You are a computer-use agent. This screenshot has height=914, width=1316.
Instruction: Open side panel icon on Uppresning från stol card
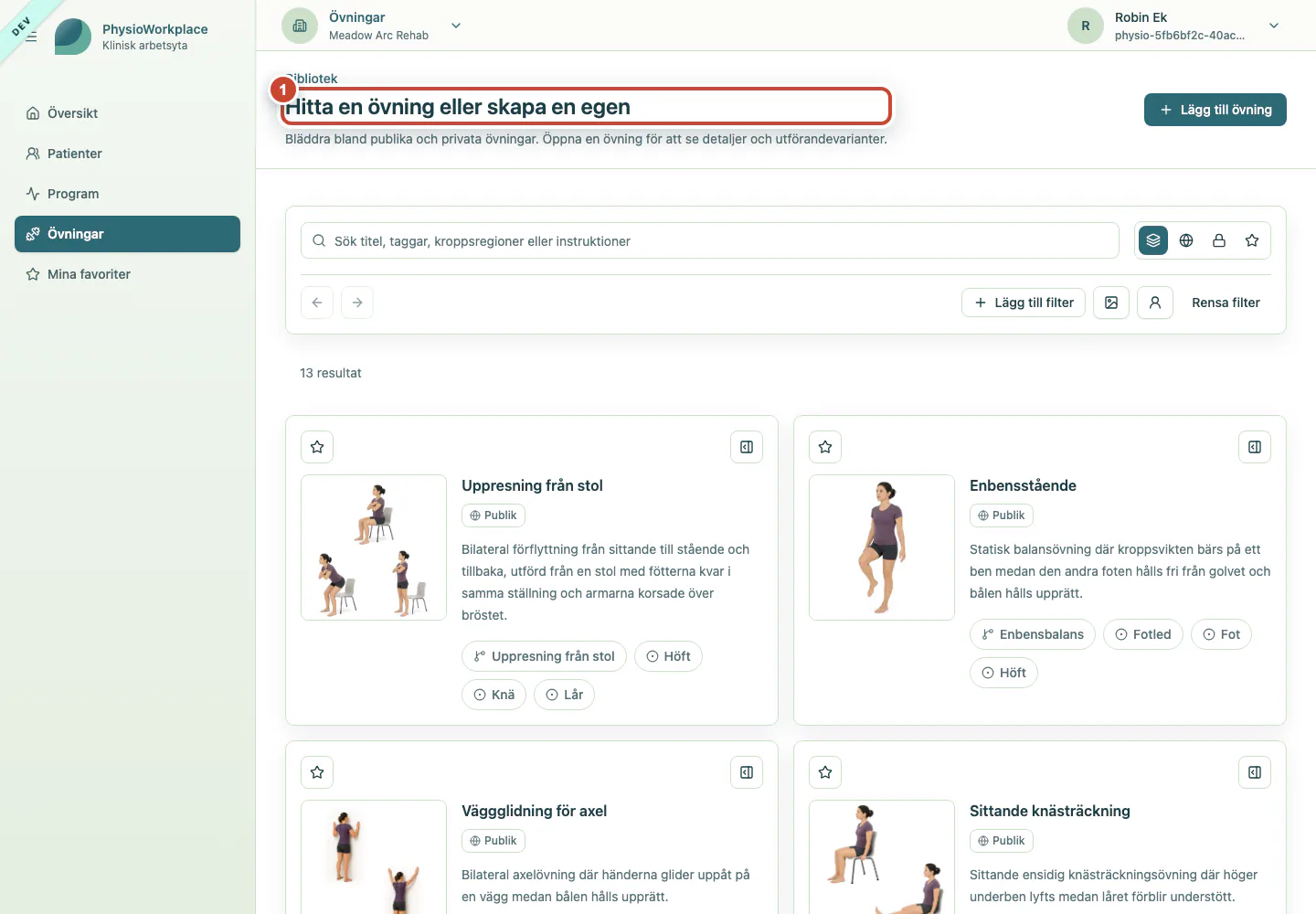click(x=747, y=447)
